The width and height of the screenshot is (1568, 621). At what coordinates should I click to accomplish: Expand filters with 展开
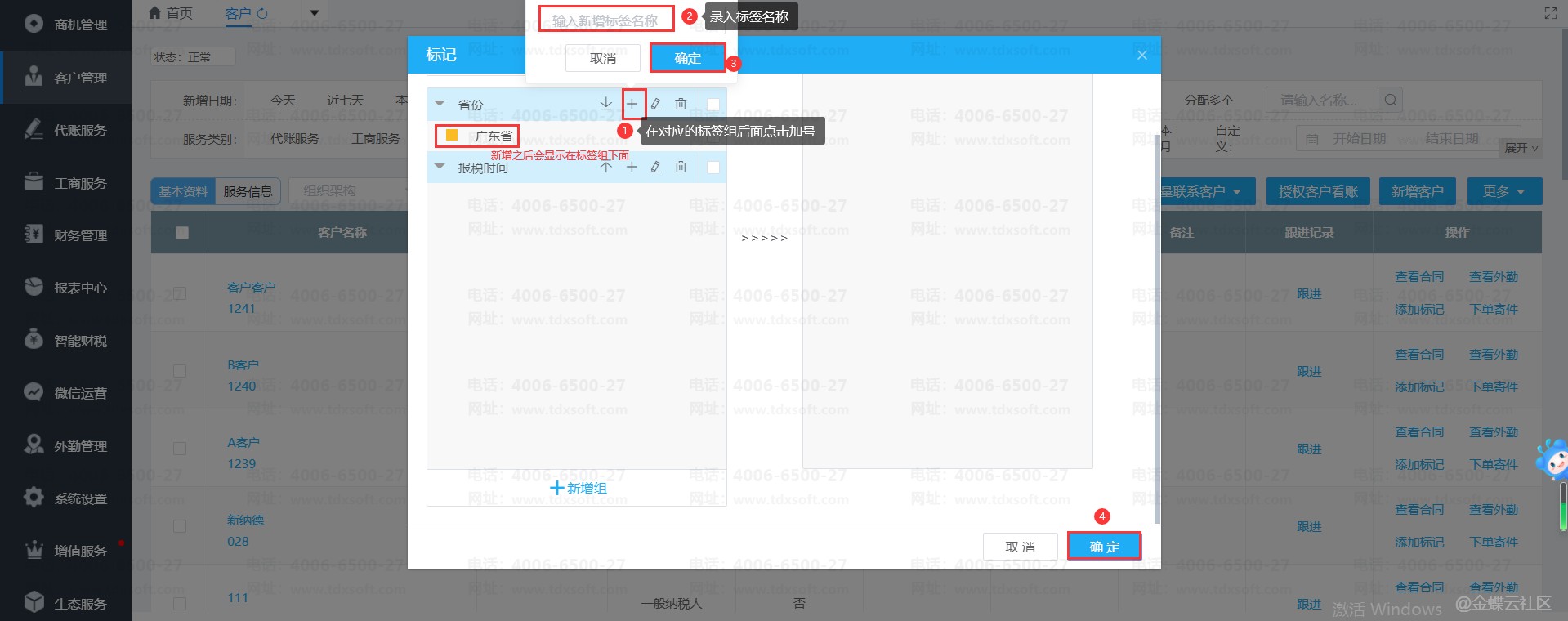coord(1521,148)
